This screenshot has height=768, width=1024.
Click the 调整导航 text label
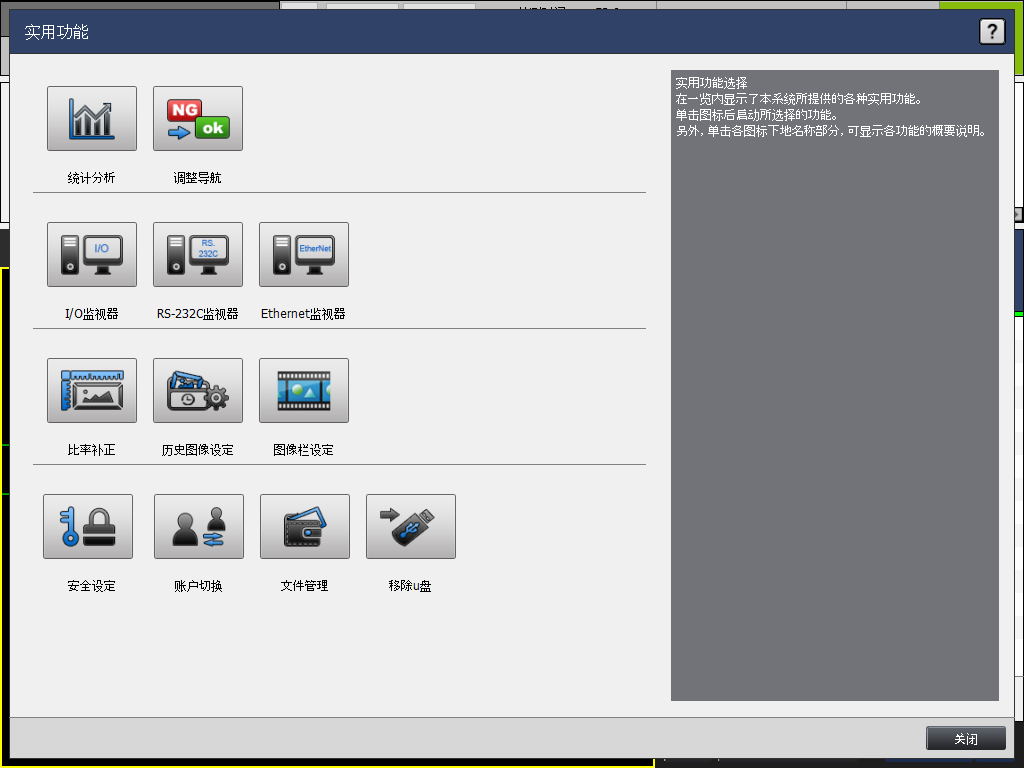[x=198, y=178]
